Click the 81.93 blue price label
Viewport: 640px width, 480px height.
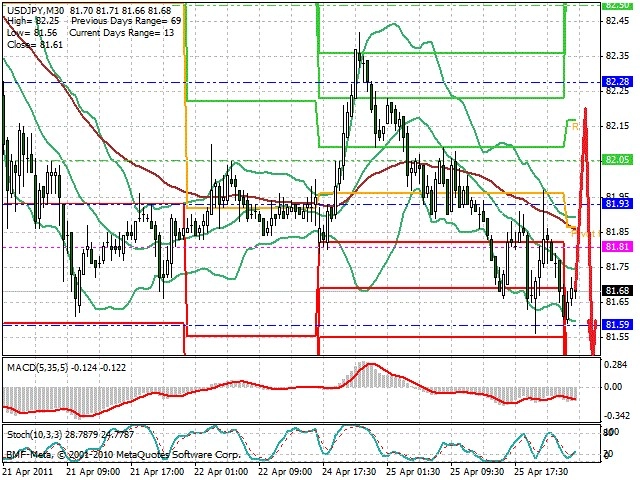[617, 203]
